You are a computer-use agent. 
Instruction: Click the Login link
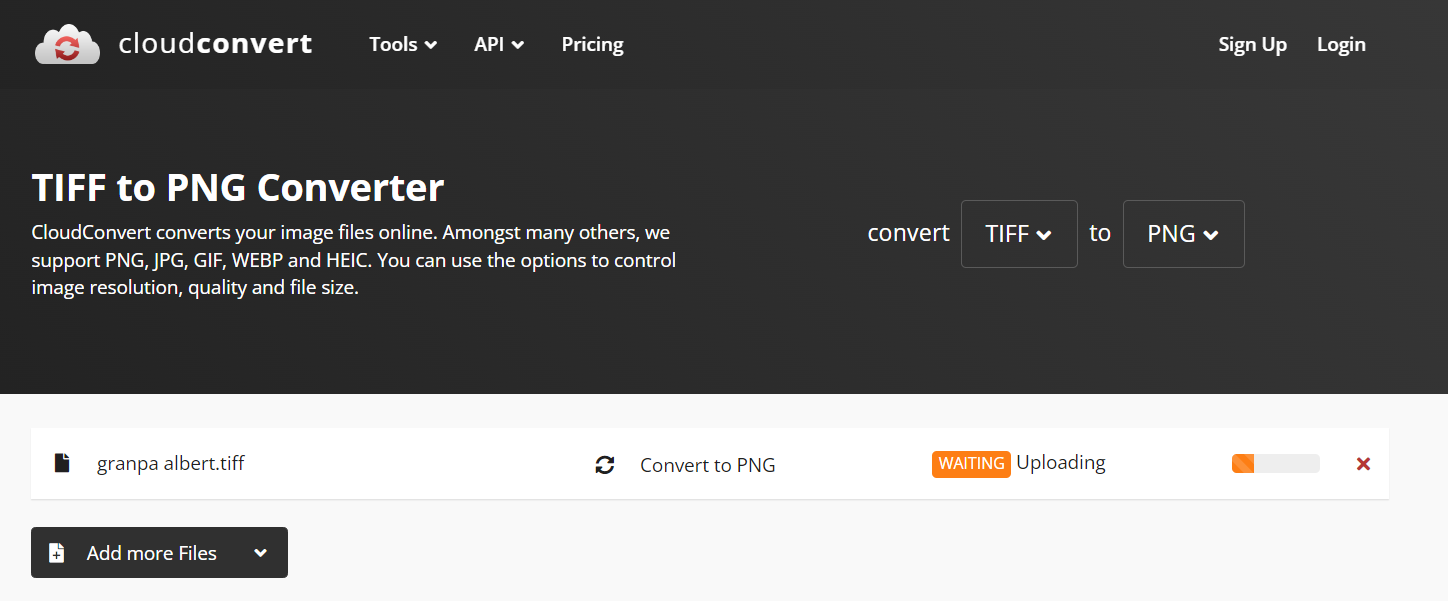1341,44
